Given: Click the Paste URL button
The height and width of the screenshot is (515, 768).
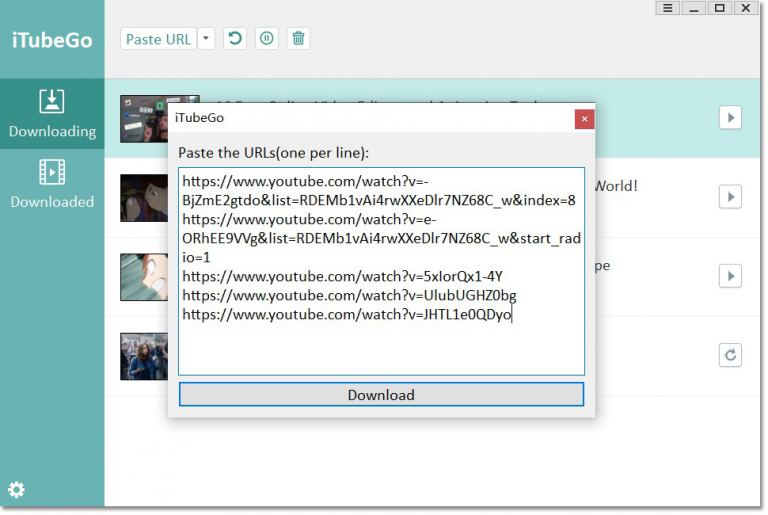Looking at the screenshot, I should pyautogui.click(x=158, y=39).
